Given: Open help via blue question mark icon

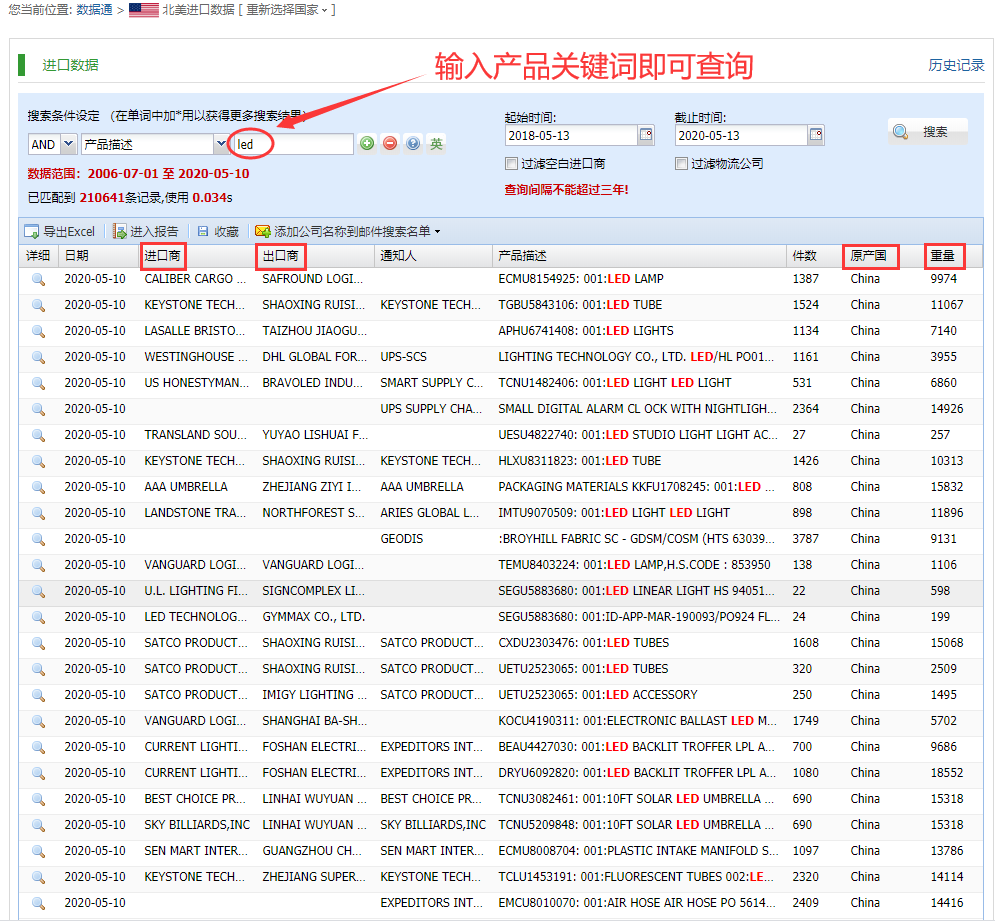Looking at the screenshot, I should [413, 143].
